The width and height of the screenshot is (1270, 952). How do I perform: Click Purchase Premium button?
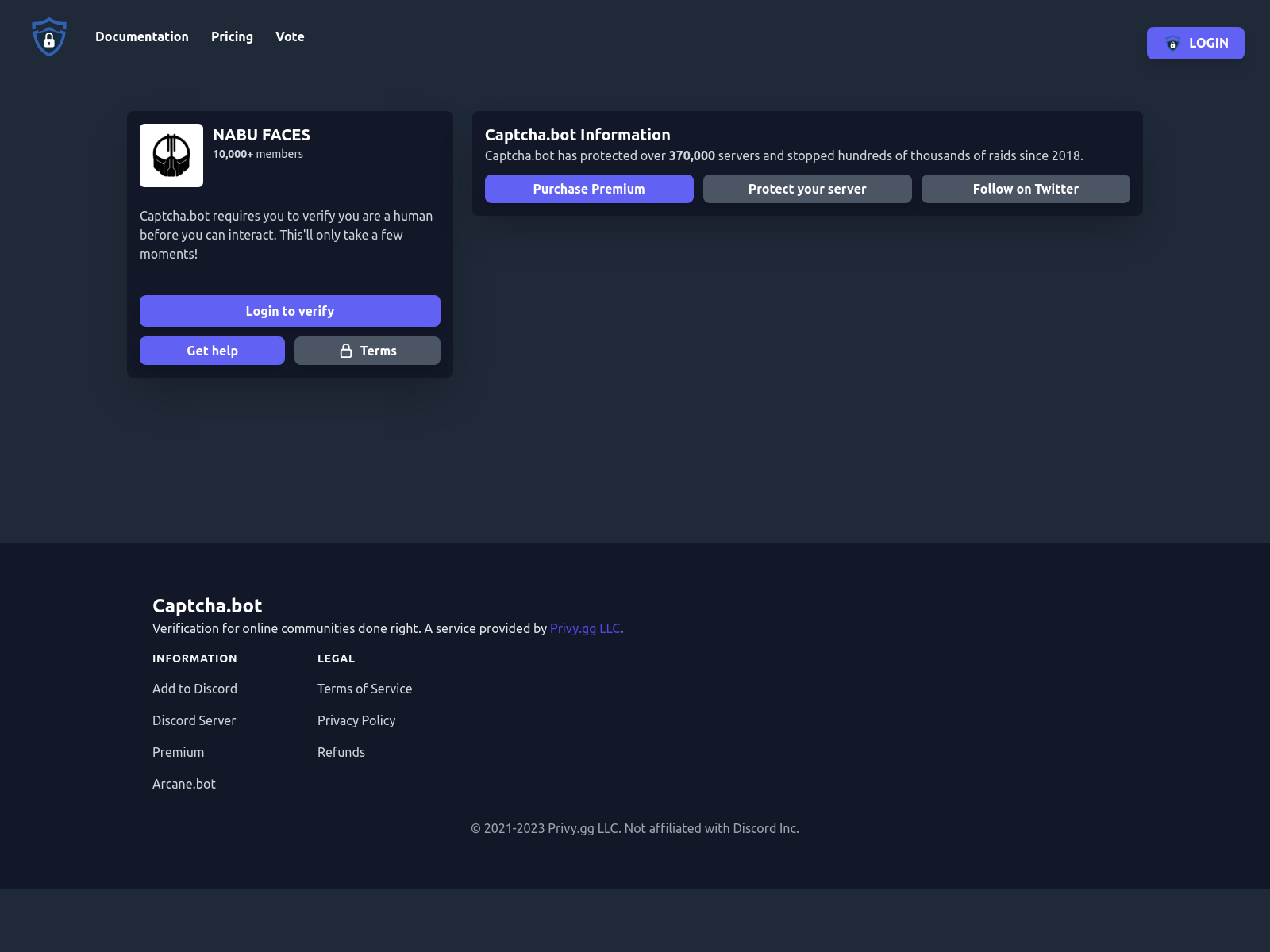[589, 189]
